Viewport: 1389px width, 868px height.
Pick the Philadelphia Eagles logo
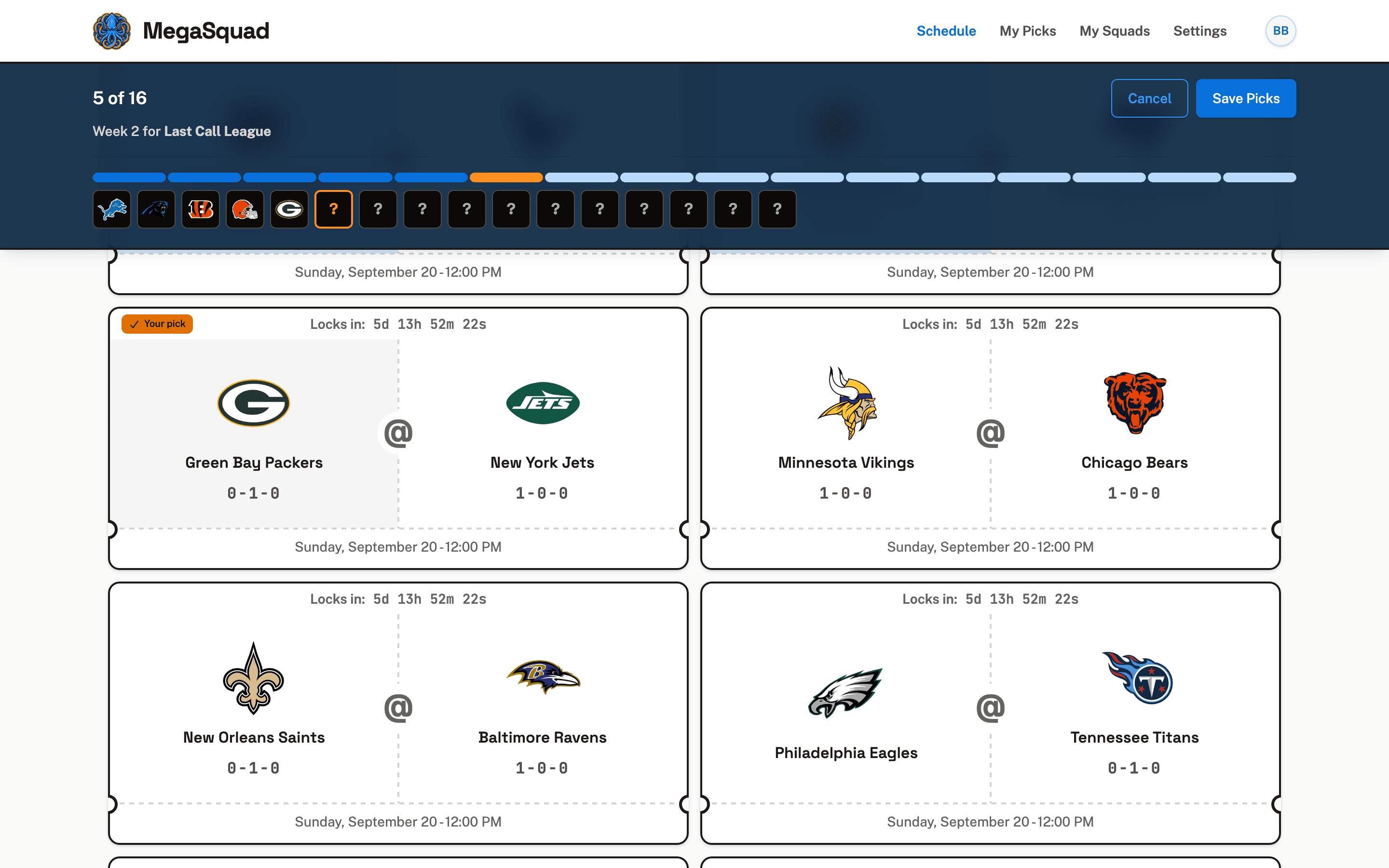[845, 693]
